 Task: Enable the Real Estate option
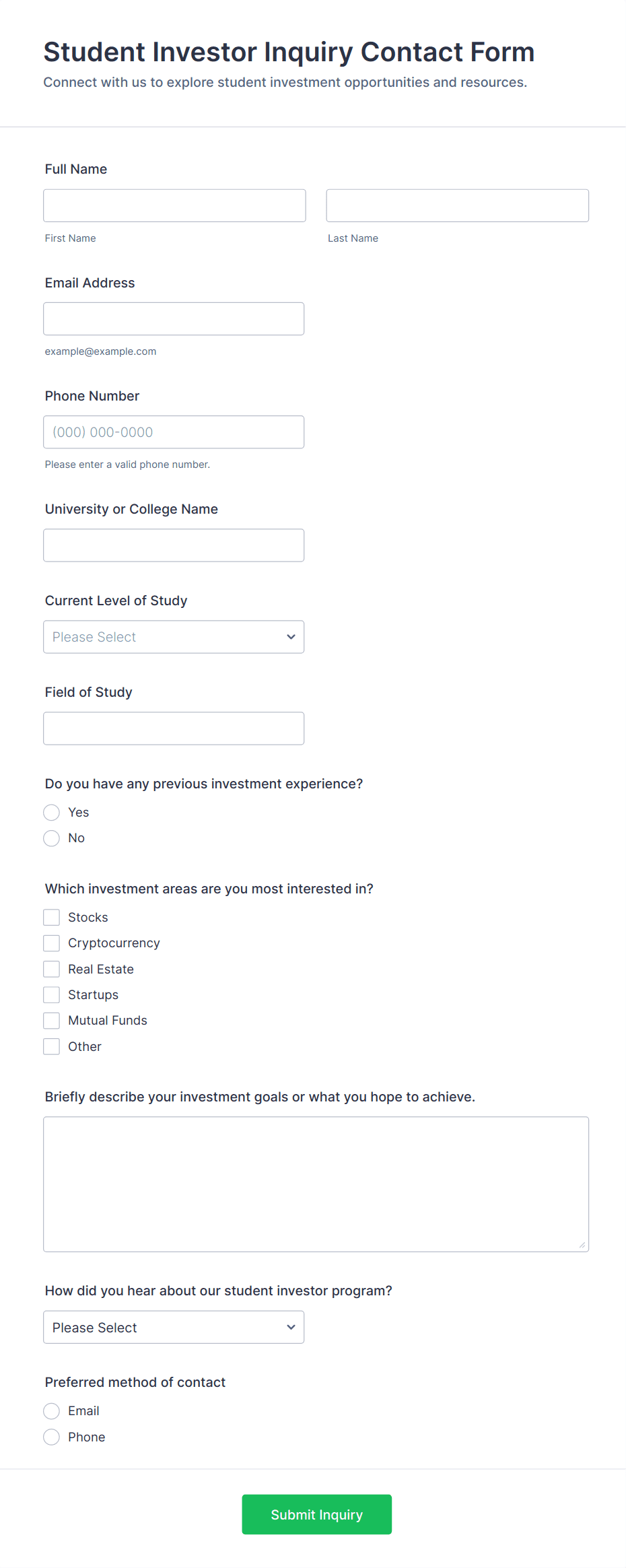(52, 969)
